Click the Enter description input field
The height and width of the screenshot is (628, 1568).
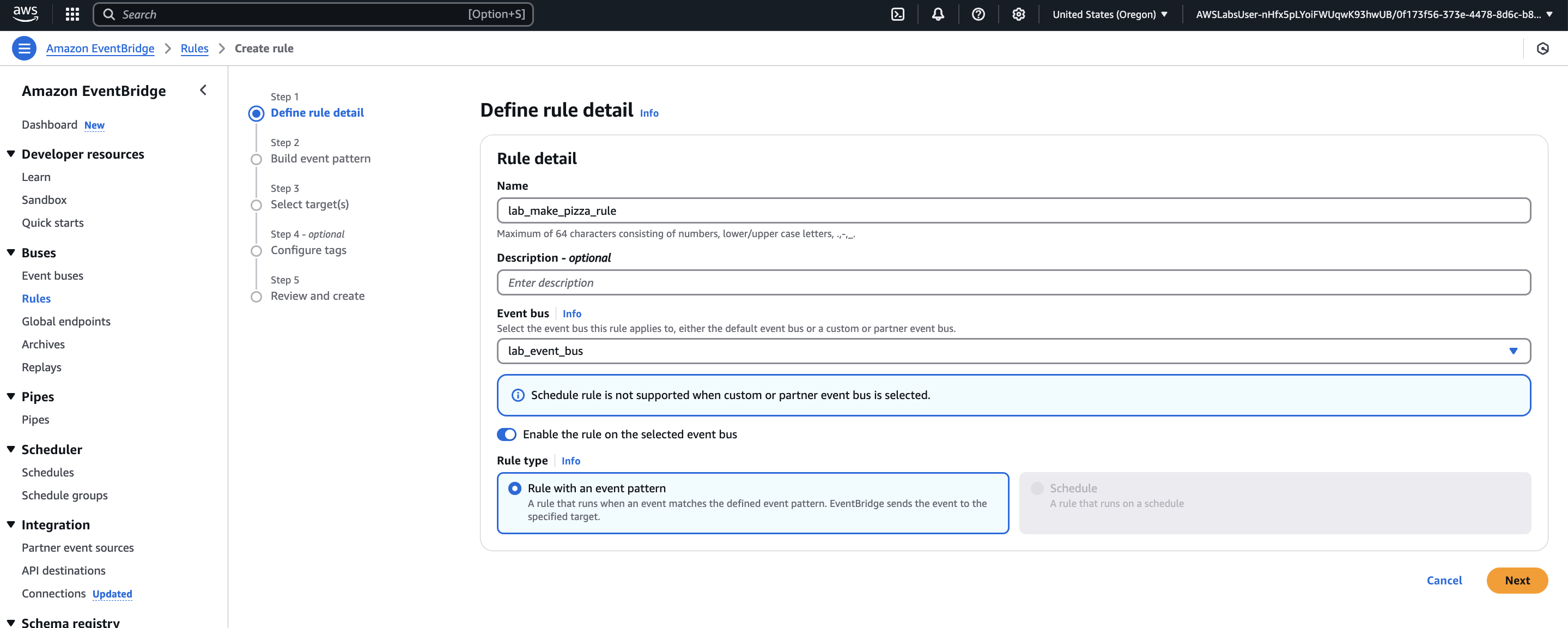click(1013, 282)
